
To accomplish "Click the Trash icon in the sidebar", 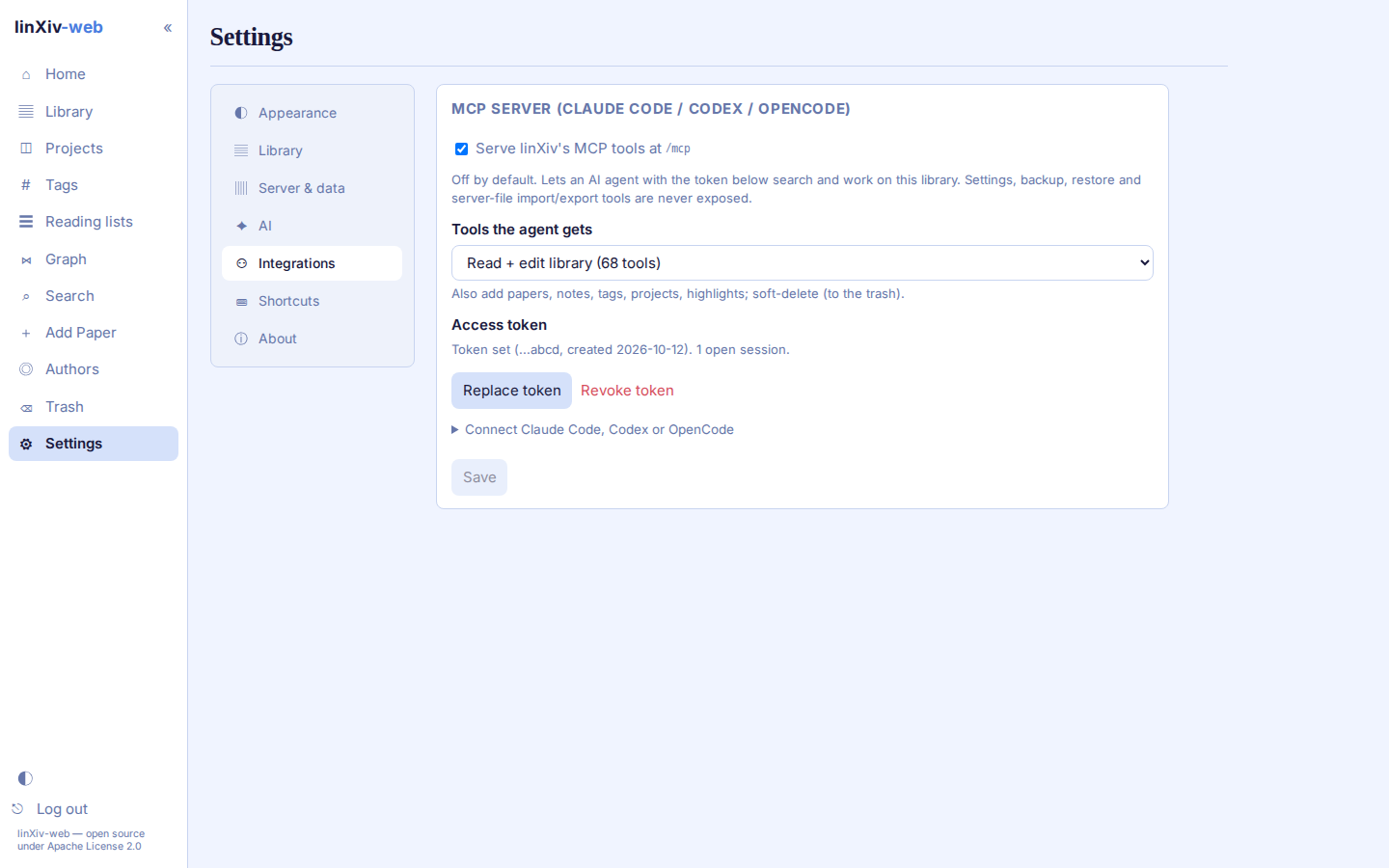I will [26, 407].
